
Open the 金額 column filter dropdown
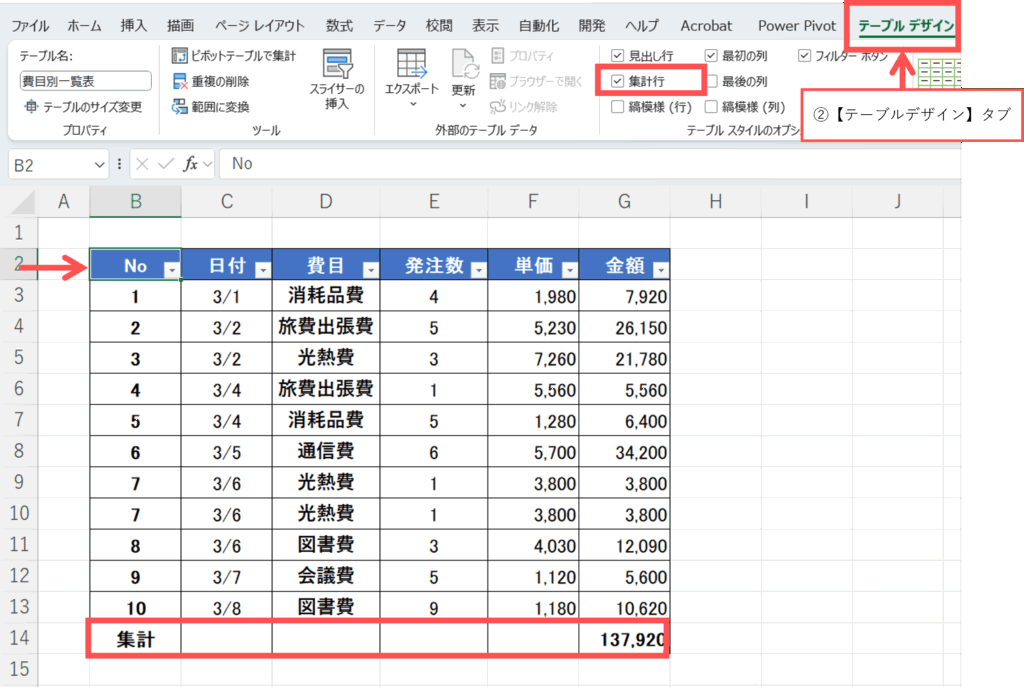coord(658,270)
